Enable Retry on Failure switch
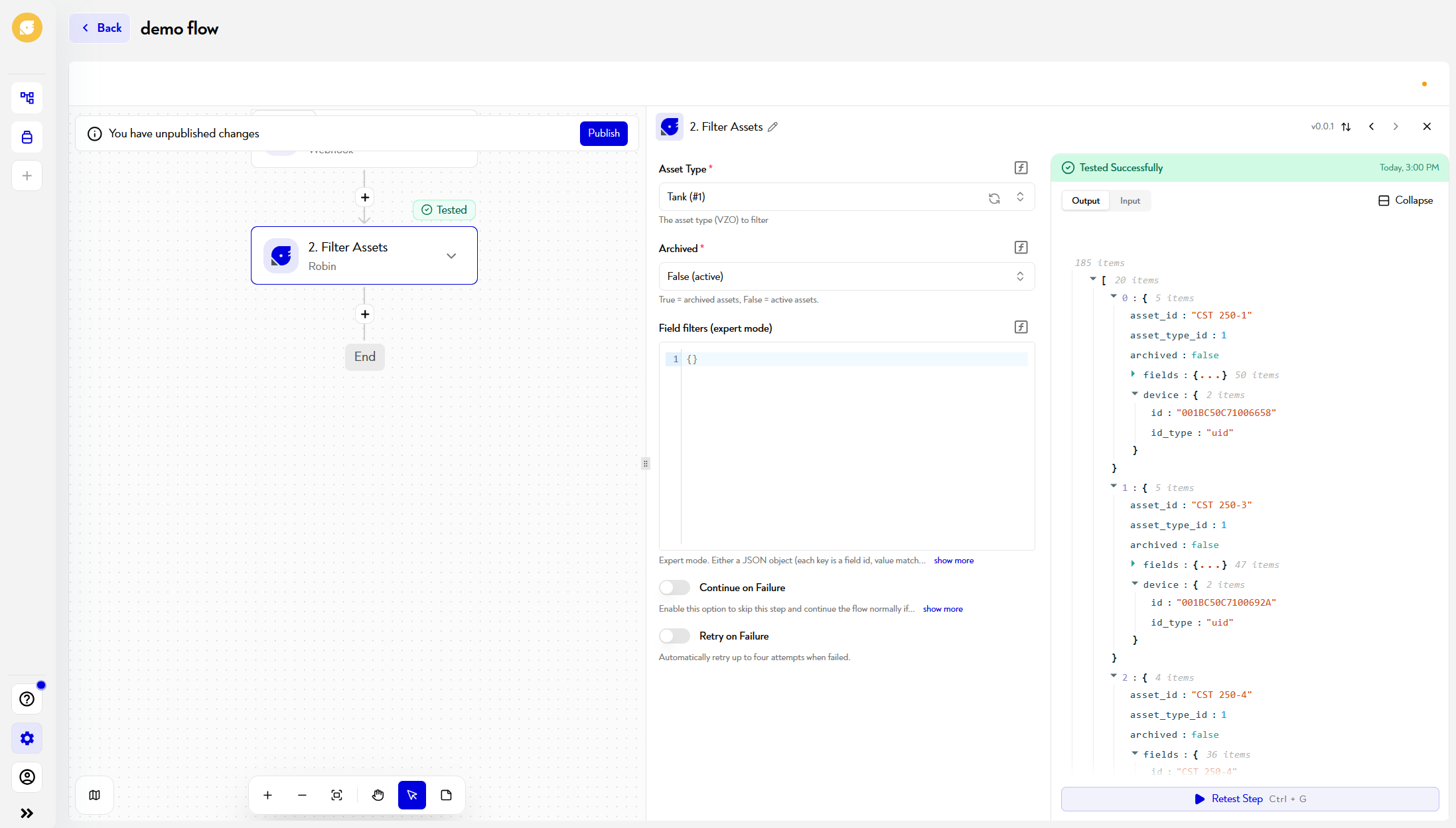The image size is (1456, 828). click(x=674, y=636)
